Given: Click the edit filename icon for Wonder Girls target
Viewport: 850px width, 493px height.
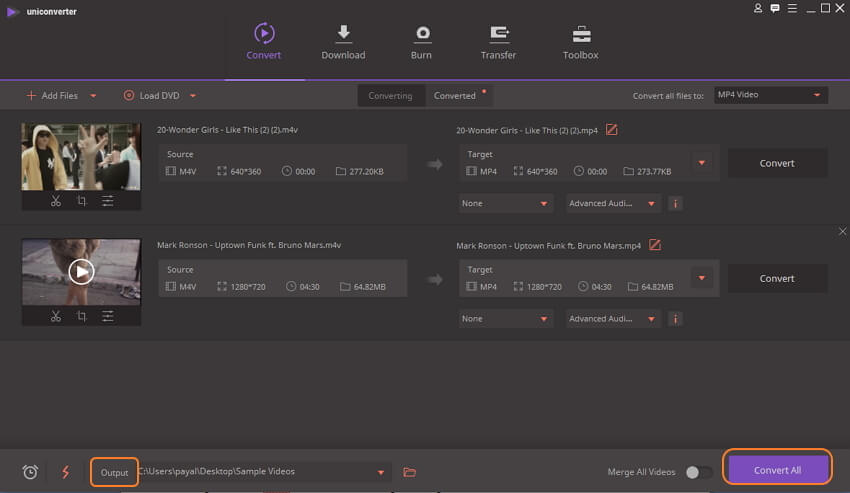Looking at the screenshot, I should click(612, 130).
